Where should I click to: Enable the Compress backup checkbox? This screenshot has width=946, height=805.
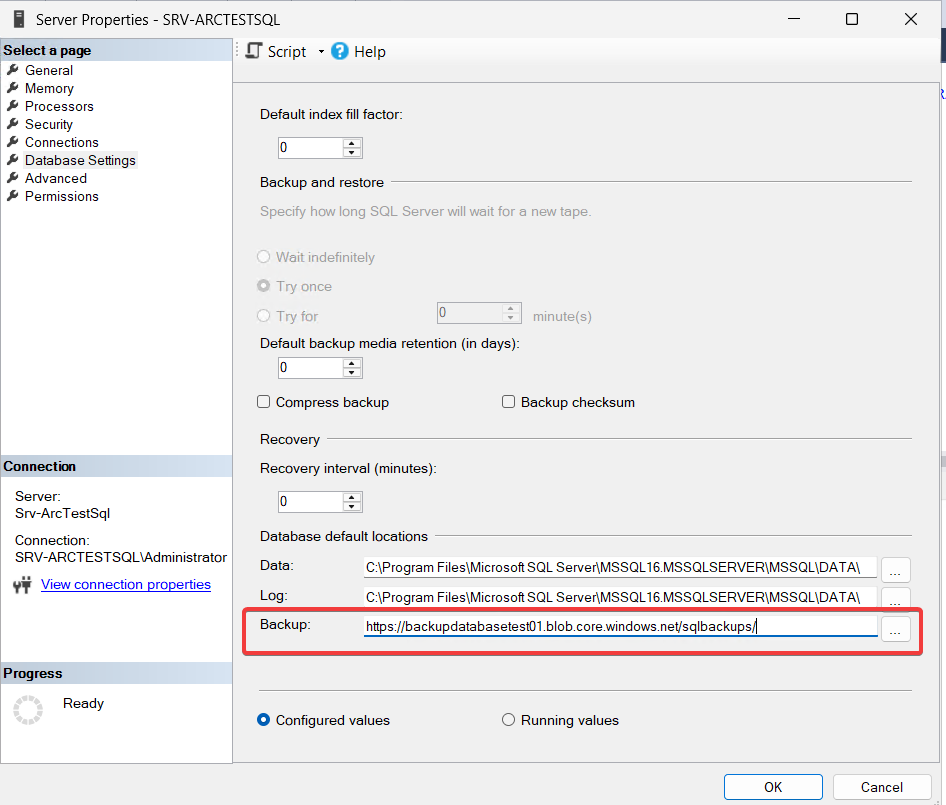click(x=264, y=402)
